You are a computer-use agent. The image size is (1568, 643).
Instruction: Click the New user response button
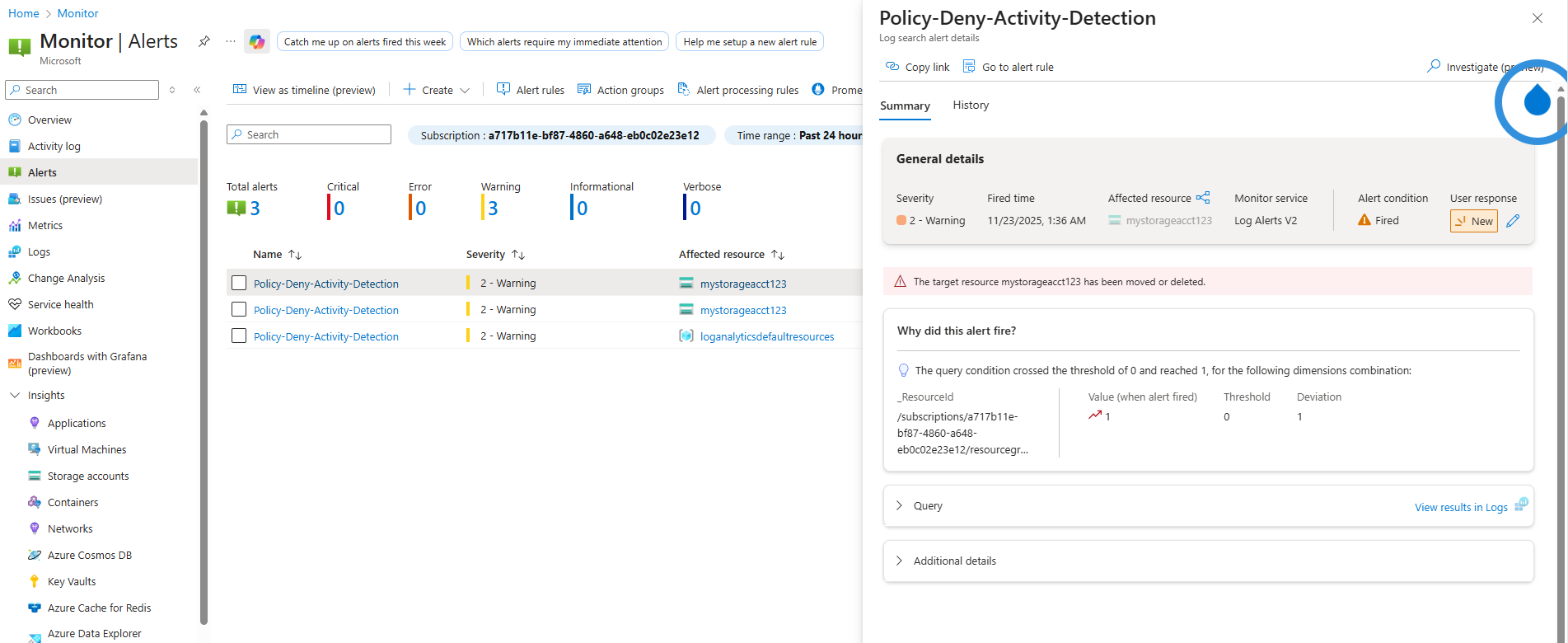(x=1474, y=221)
